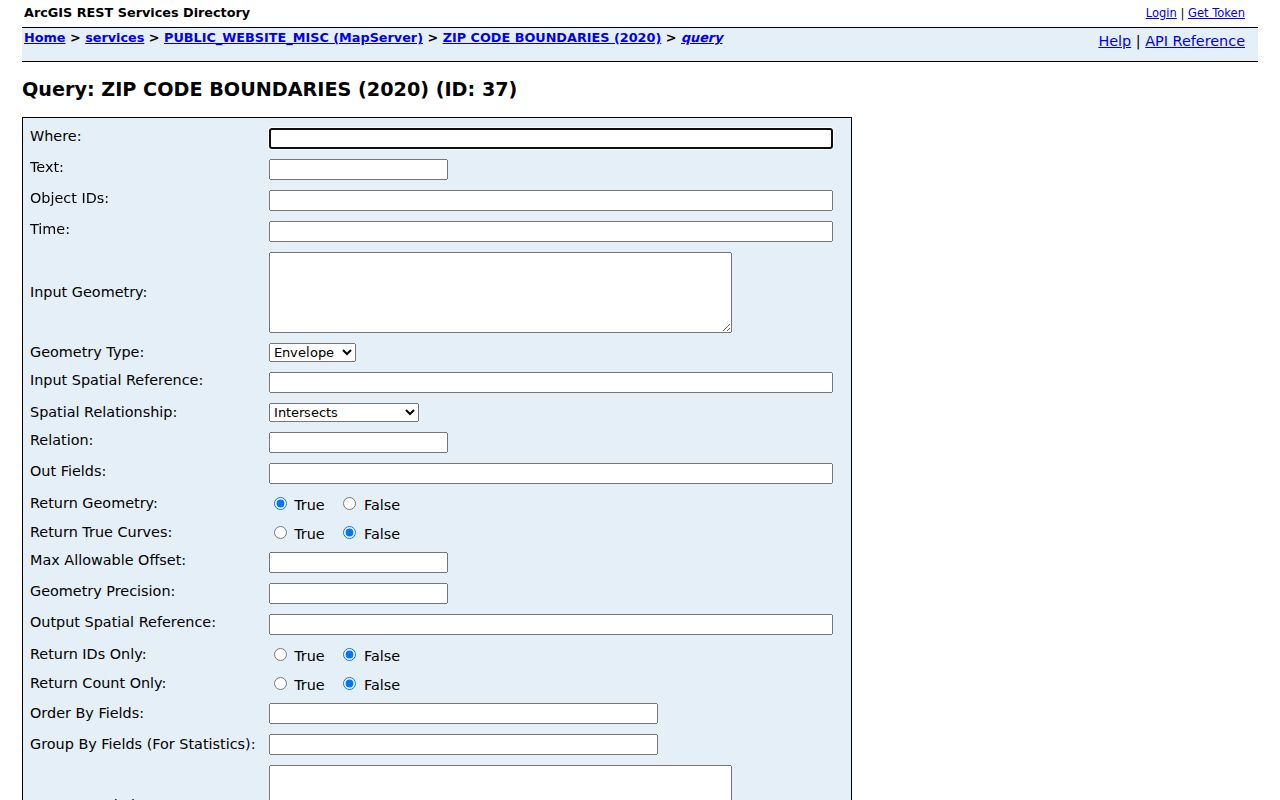The image size is (1280, 800).
Task: Open the Help link
Action: point(1114,41)
